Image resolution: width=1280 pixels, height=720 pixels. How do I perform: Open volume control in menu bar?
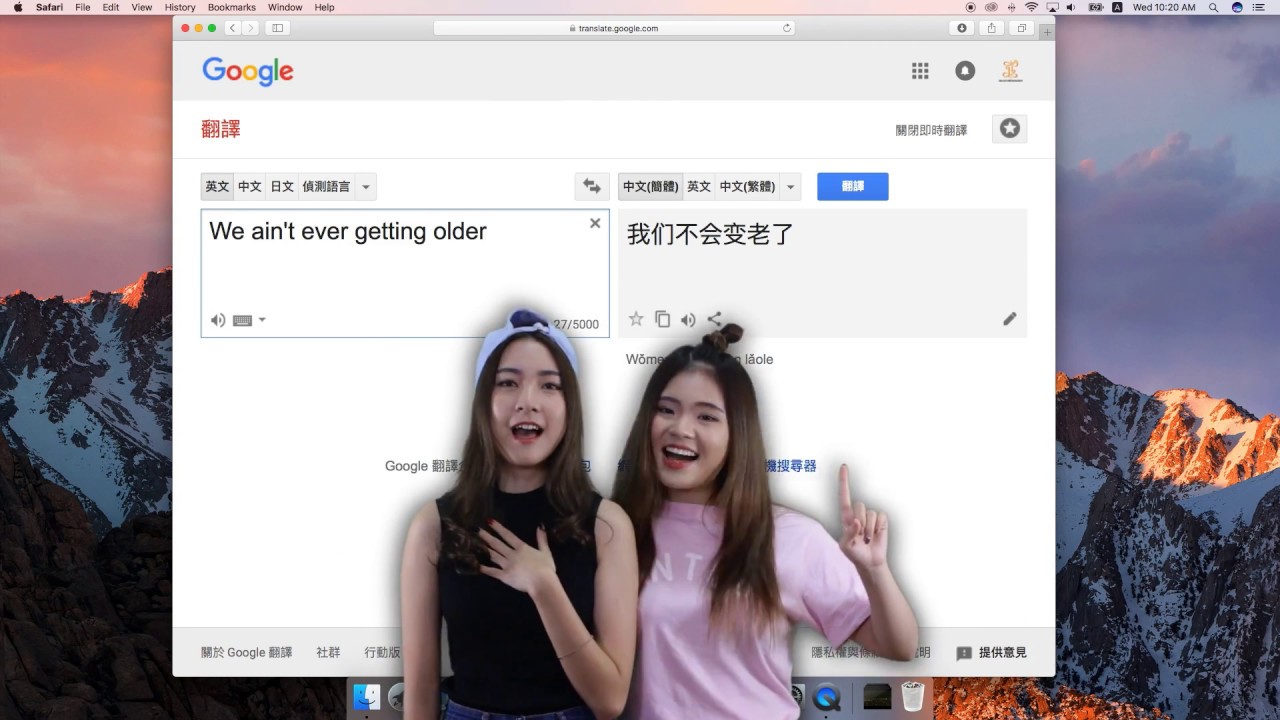[1071, 7]
